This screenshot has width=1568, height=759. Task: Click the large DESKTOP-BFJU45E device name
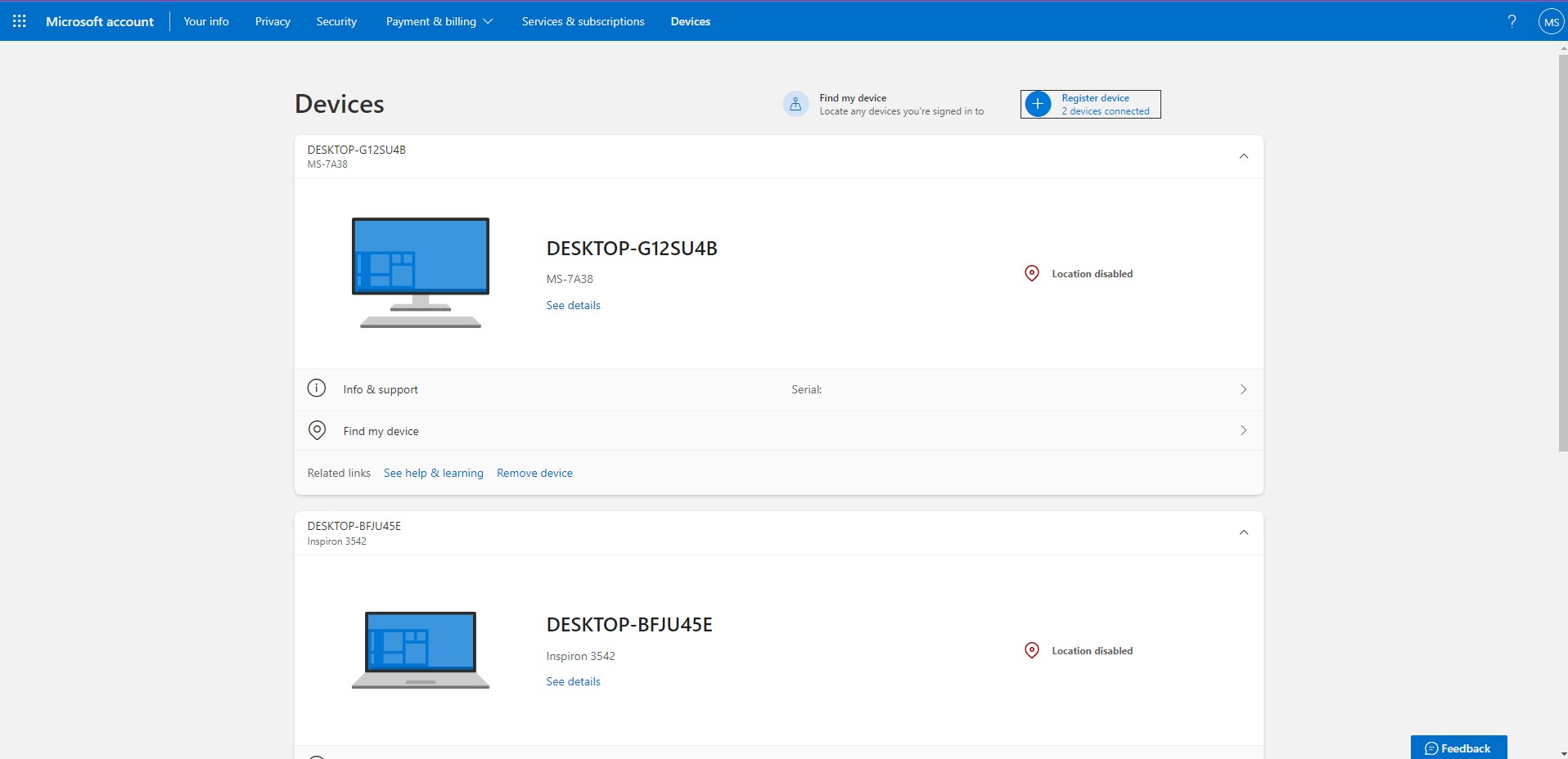[629, 625]
